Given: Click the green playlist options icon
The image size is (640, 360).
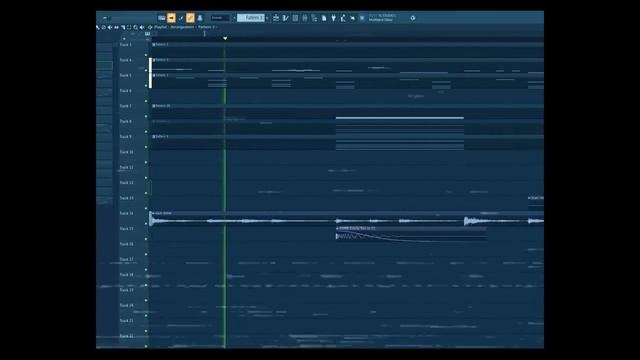Looking at the screenshot, I should 150,27.
